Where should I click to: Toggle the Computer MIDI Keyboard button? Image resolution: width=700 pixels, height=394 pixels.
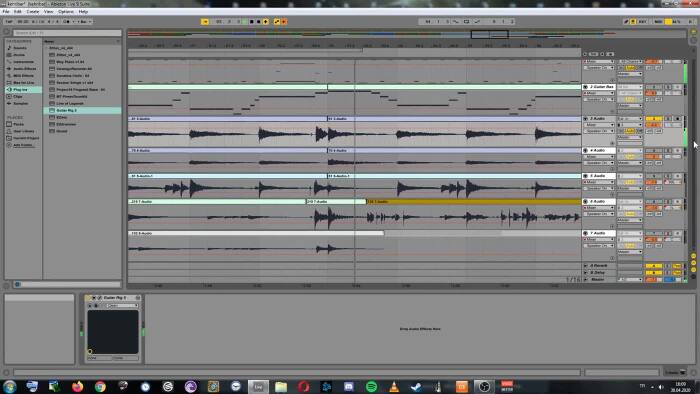click(633, 21)
